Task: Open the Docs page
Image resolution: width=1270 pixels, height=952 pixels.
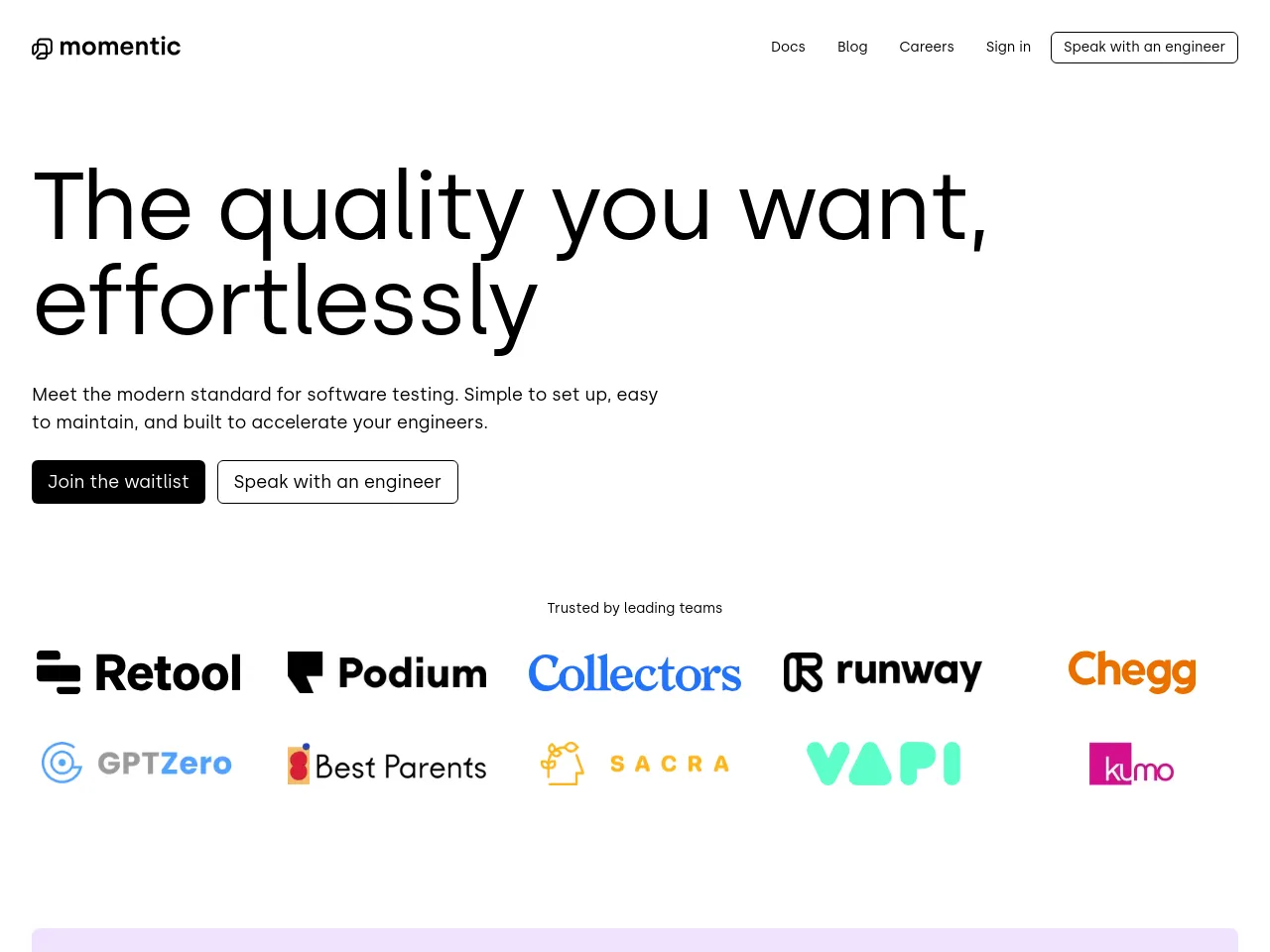Action: click(788, 47)
